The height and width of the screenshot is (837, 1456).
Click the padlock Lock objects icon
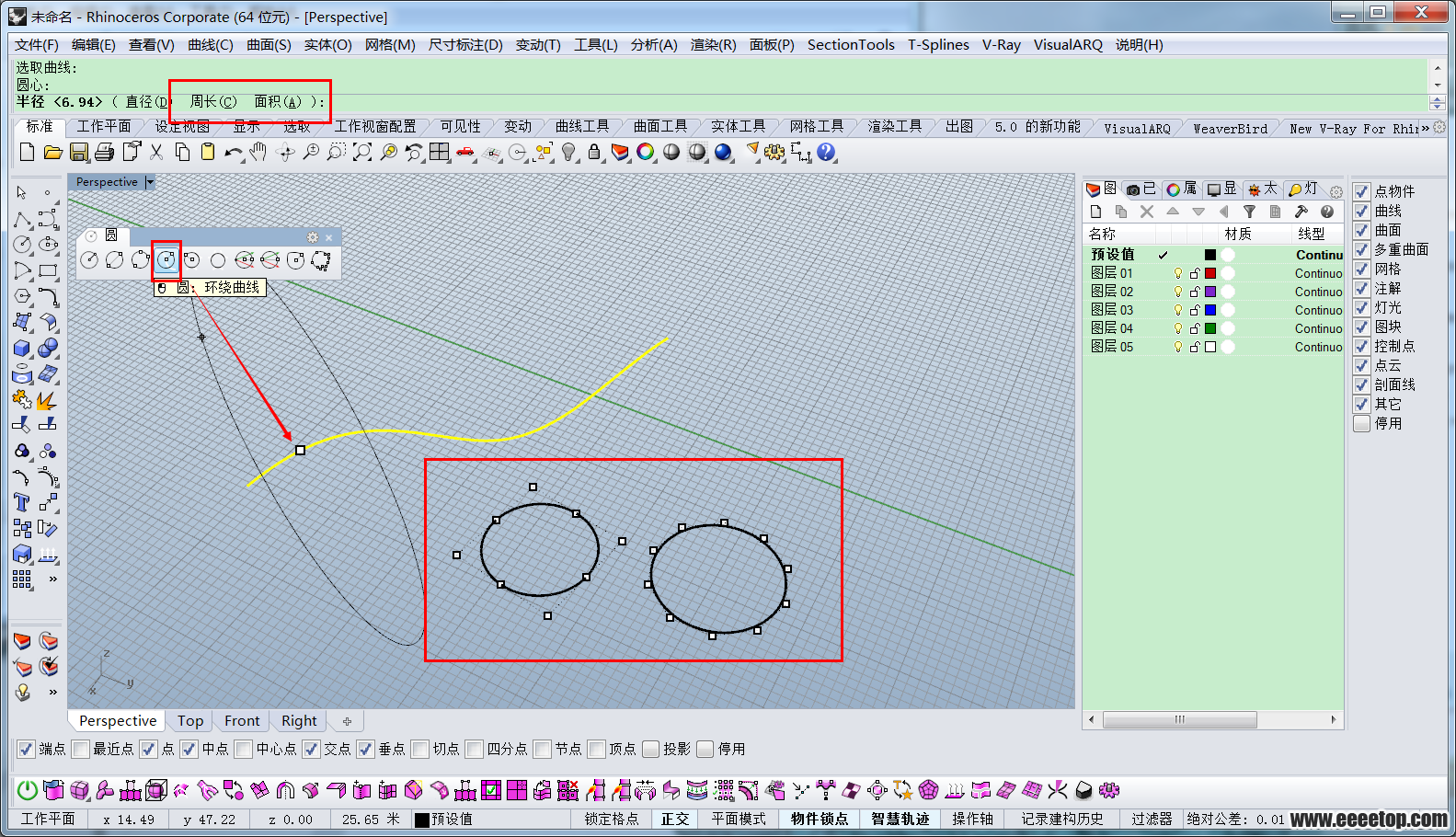(x=594, y=152)
